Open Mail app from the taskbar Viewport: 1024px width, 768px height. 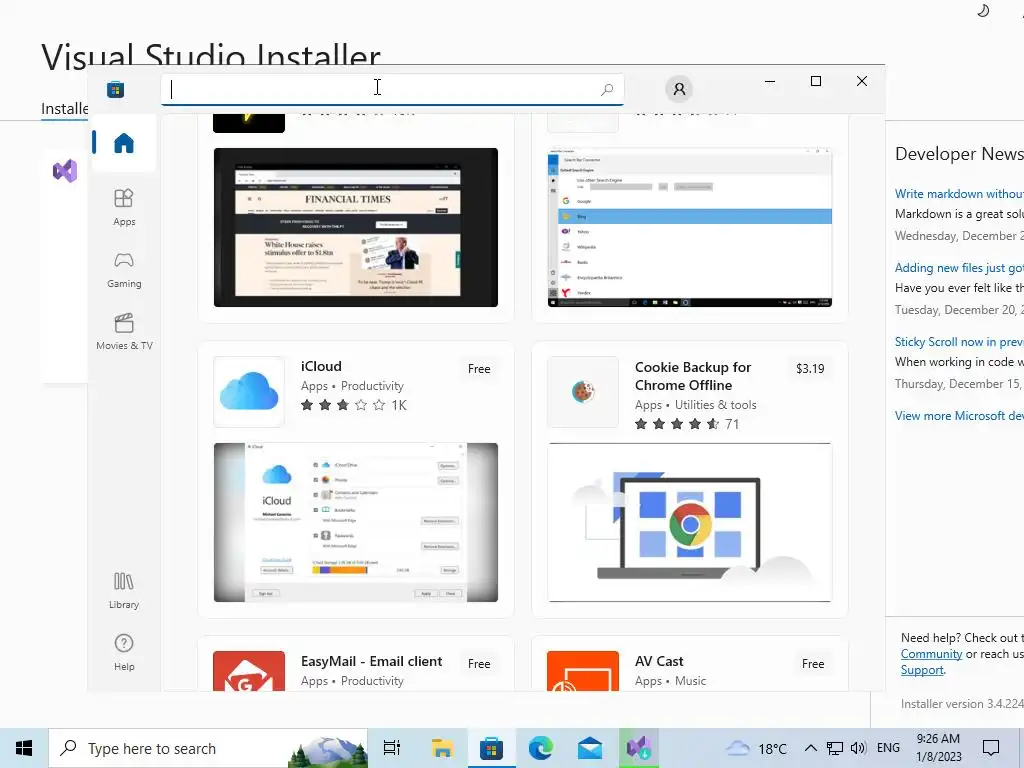[x=590, y=748]
